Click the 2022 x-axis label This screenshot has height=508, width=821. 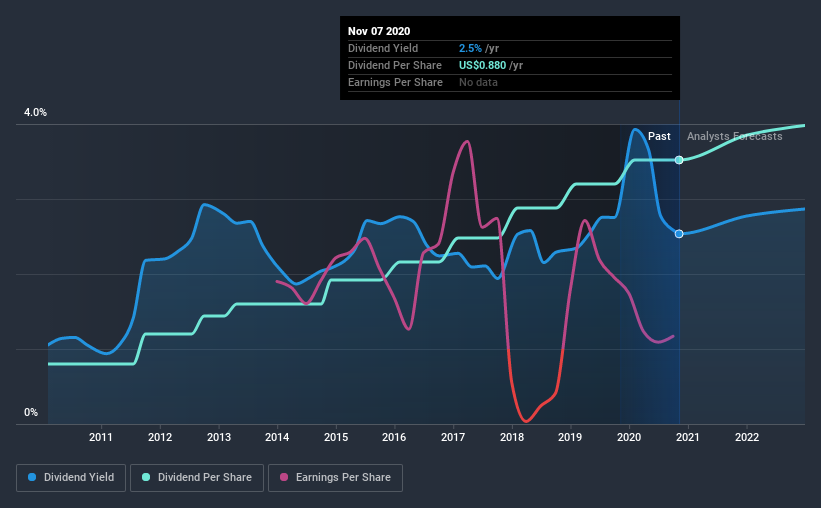pyautogui.click(x=747, y=437)
